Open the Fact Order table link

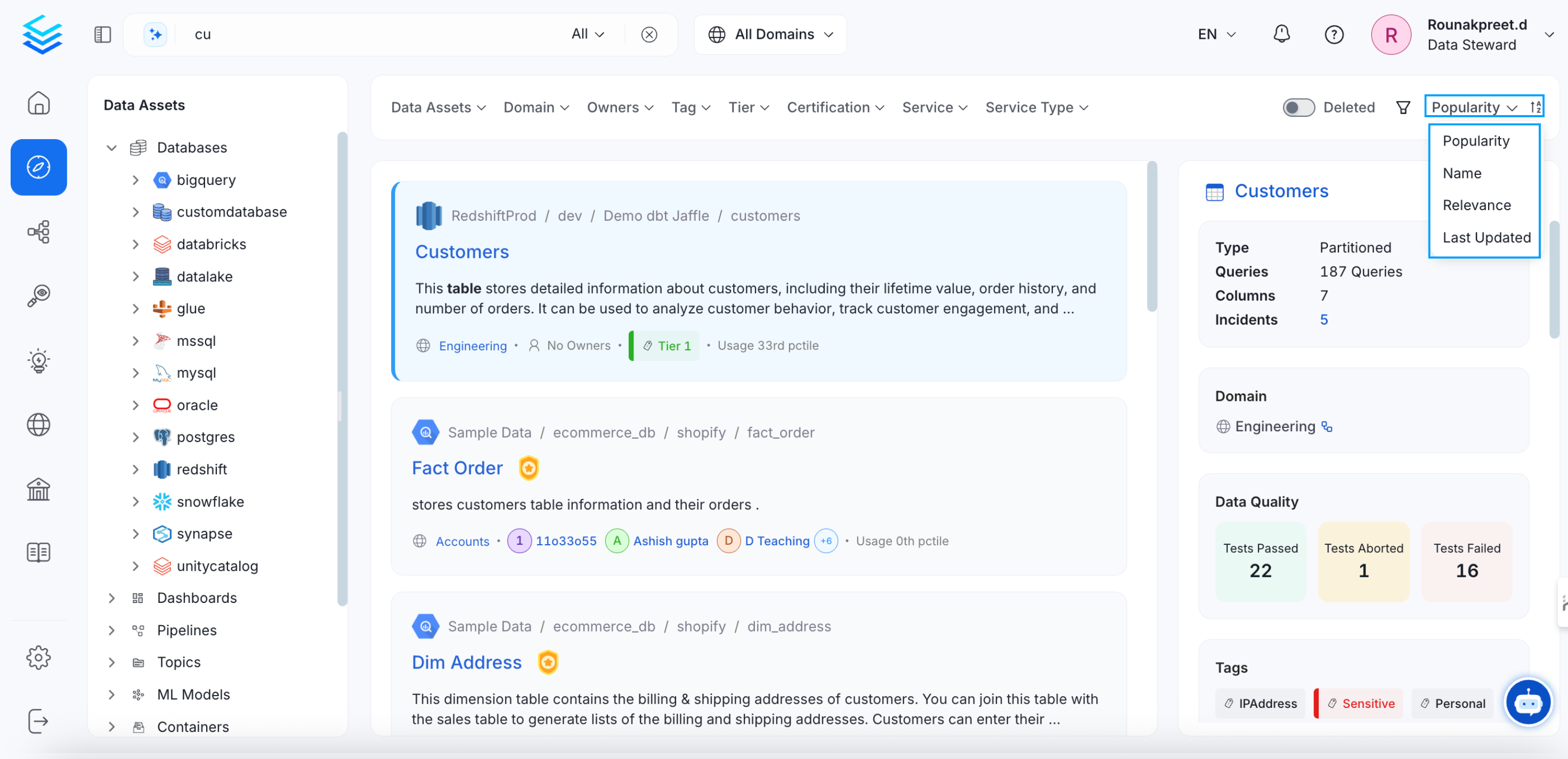pyautogui.click(x=457, y=468)
